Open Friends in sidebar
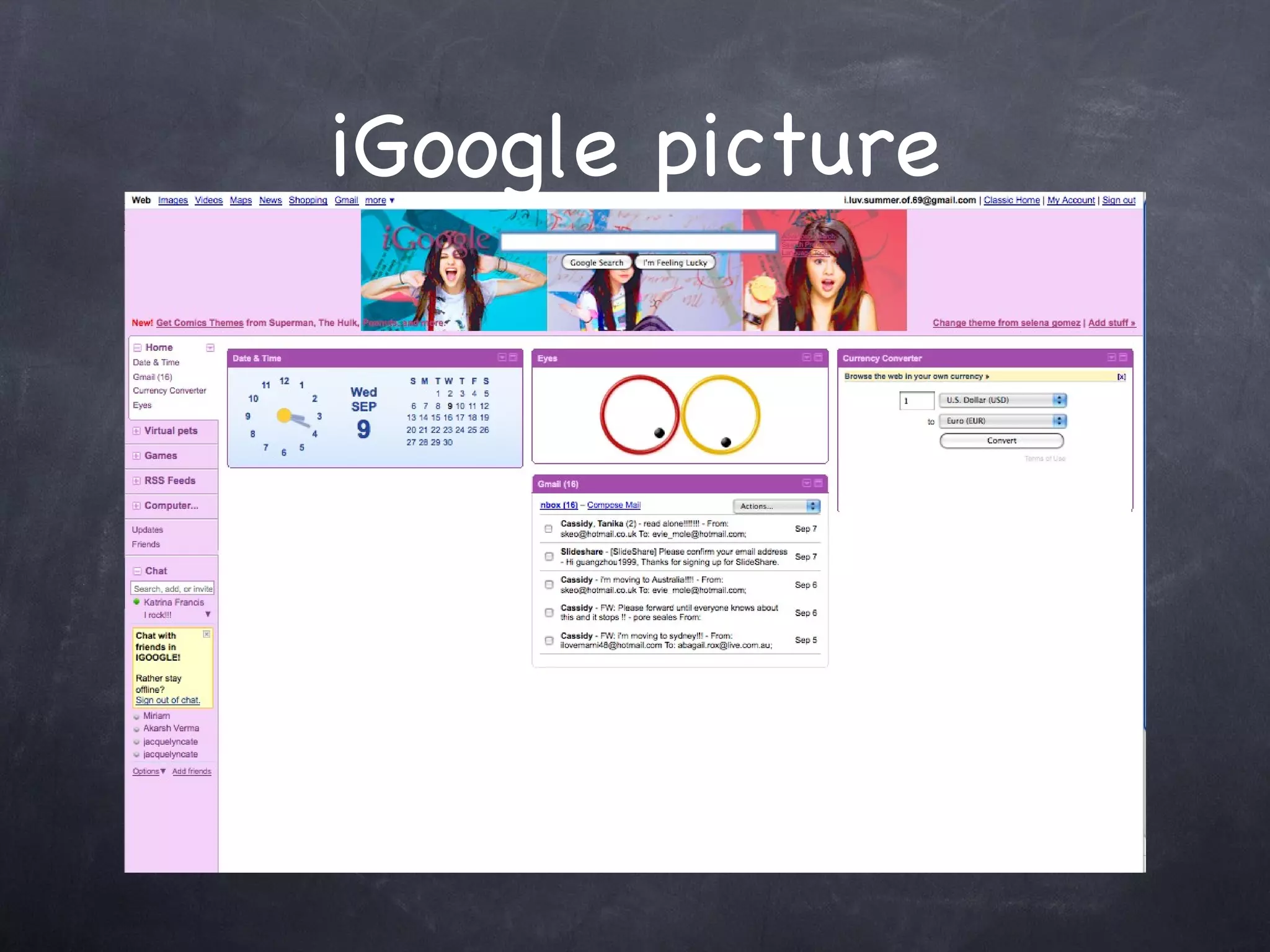Screen dimensions: 1270x952 (x=146, y=544)
